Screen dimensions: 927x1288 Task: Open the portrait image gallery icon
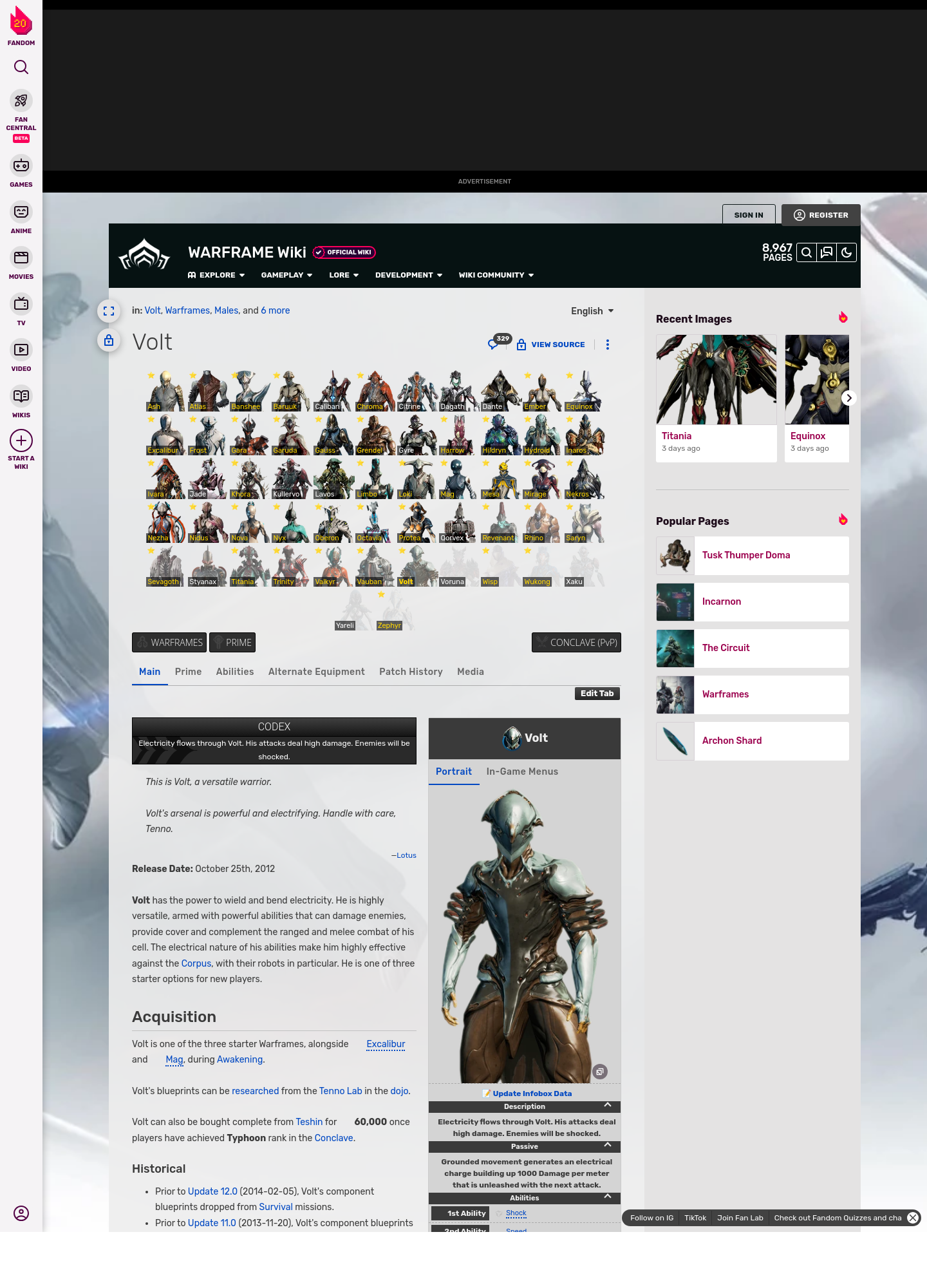pyautogui.click(x=599, y=1072)
